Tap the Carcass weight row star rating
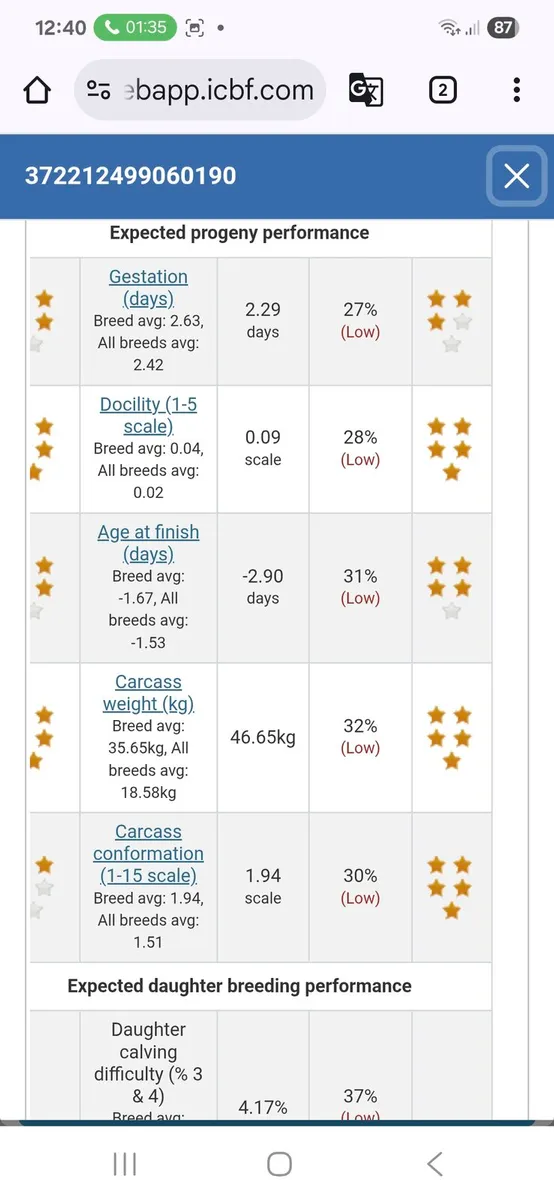The image size is (554, 1200). click(451, 738)
